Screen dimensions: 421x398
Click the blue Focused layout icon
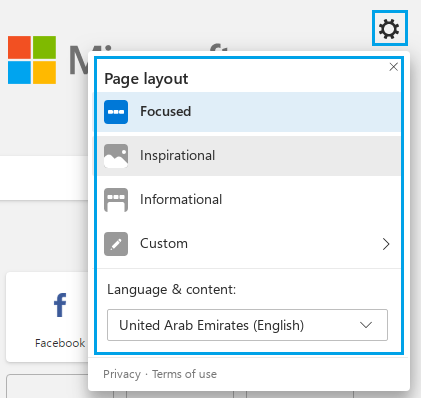[116, 112]
